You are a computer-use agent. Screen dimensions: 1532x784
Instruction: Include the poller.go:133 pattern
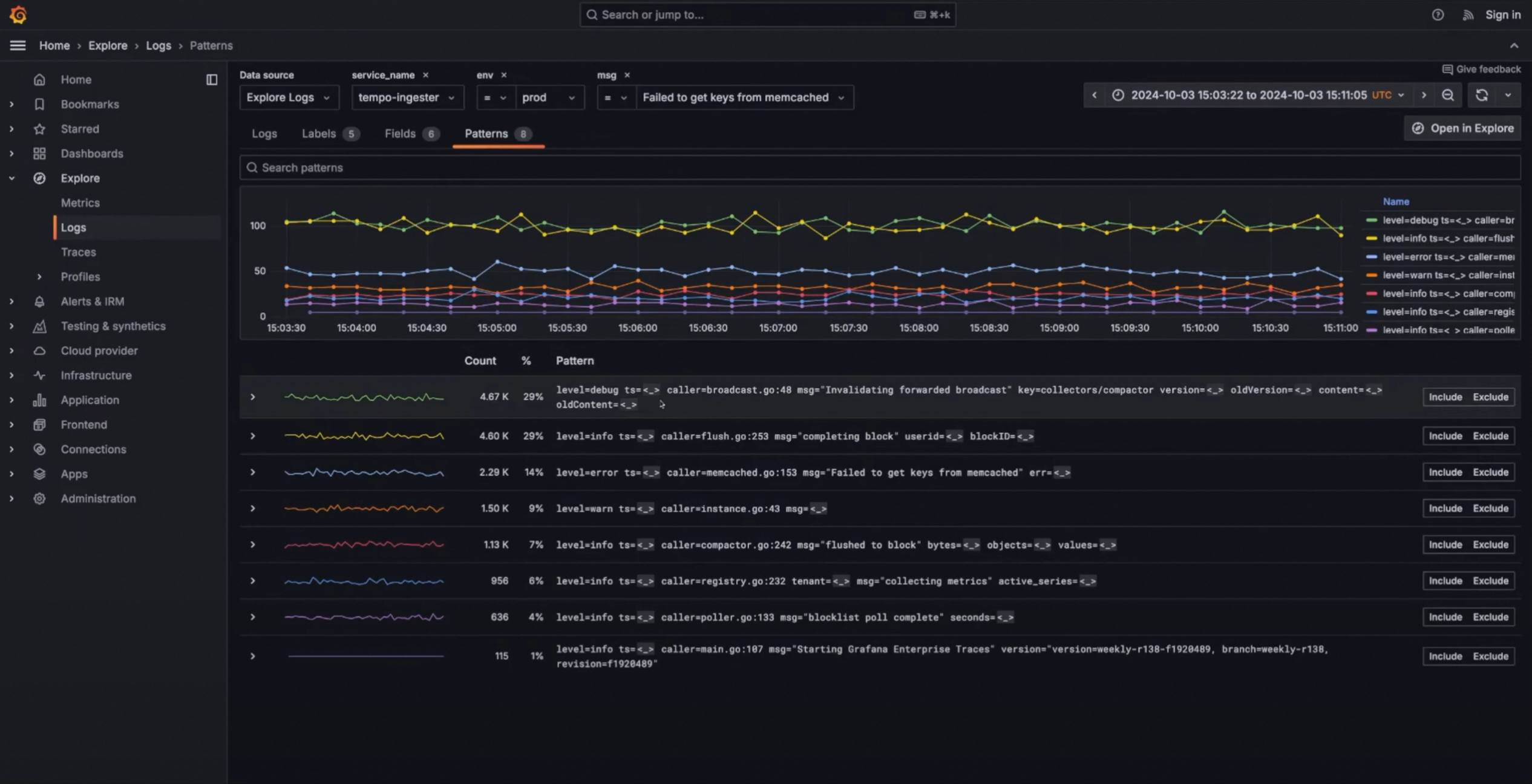click(1445, 617)
